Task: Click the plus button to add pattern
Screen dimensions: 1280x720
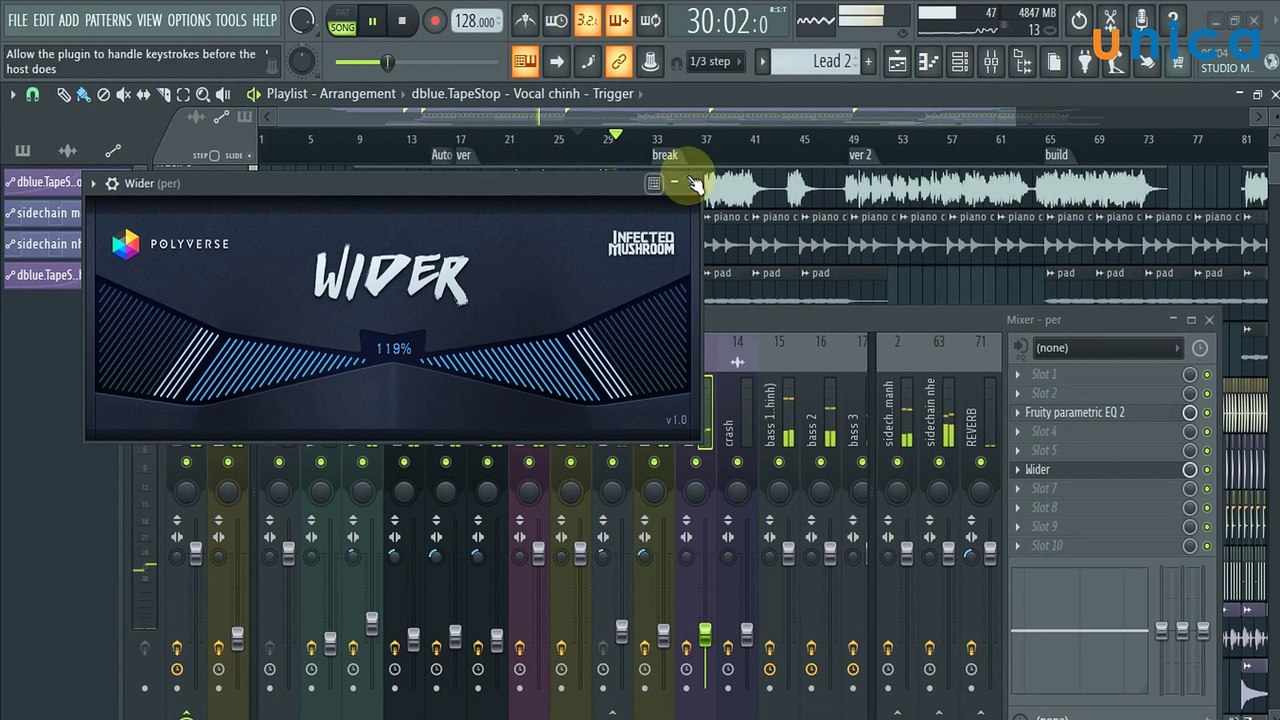Action: [867, 62]
